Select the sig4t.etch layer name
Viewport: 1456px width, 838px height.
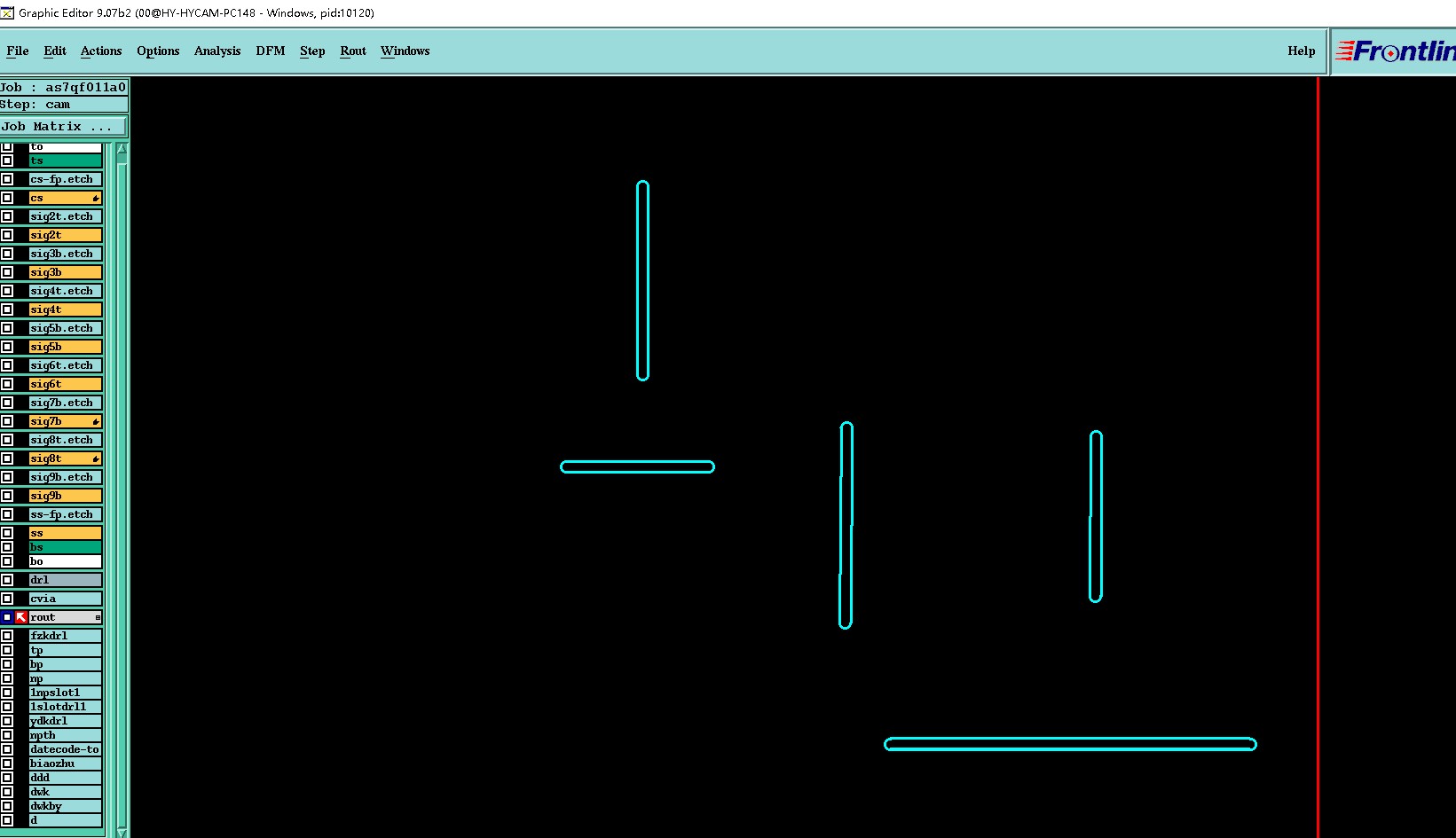point(65,291)
